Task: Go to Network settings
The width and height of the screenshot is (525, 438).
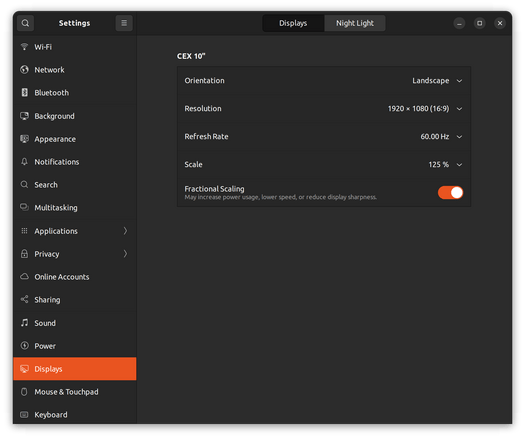Action: [75, 69]
